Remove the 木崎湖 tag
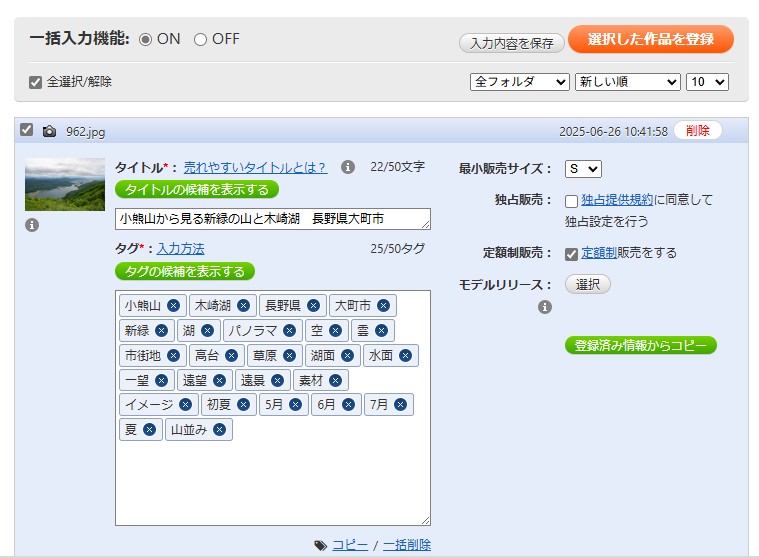 click(243, 305)
